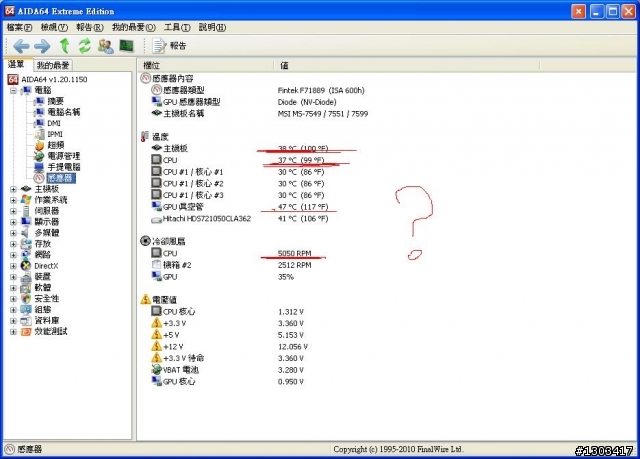Click the green monitor chart toolbar icon

[x=127, y=45]
